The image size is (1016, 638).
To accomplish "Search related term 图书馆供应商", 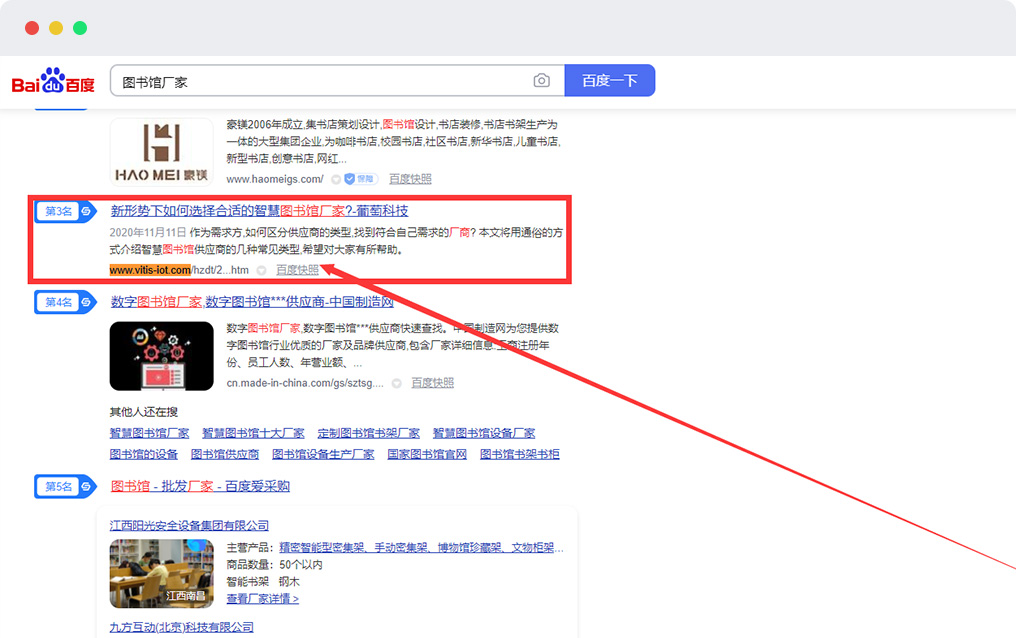I will click(225, 454).
